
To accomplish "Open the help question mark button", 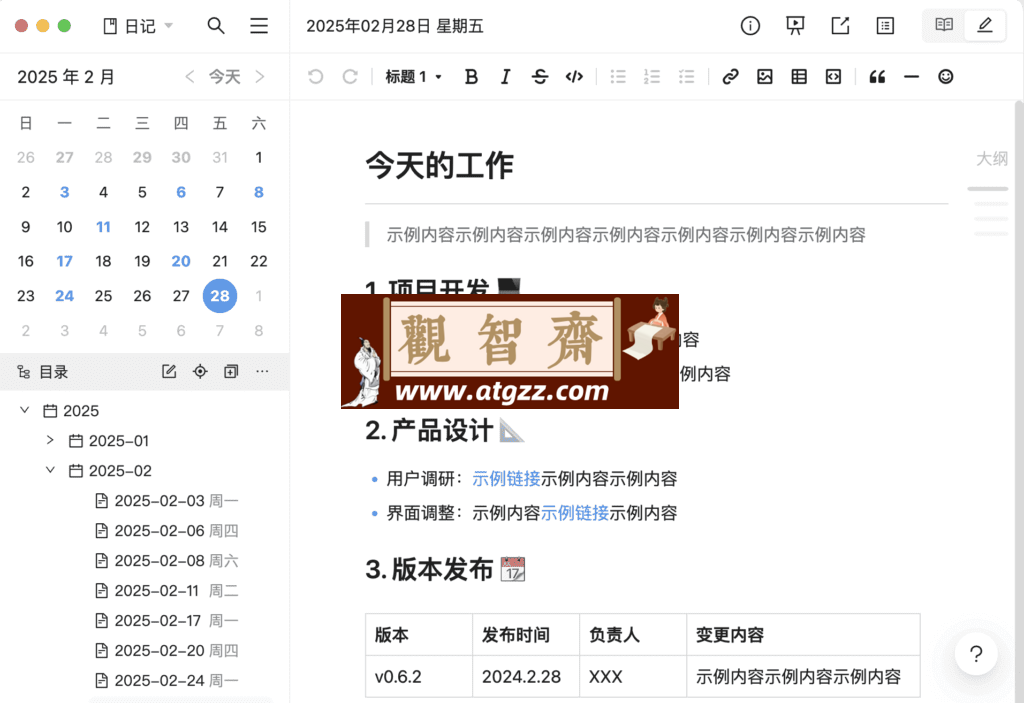I will (x=976, y=653).
